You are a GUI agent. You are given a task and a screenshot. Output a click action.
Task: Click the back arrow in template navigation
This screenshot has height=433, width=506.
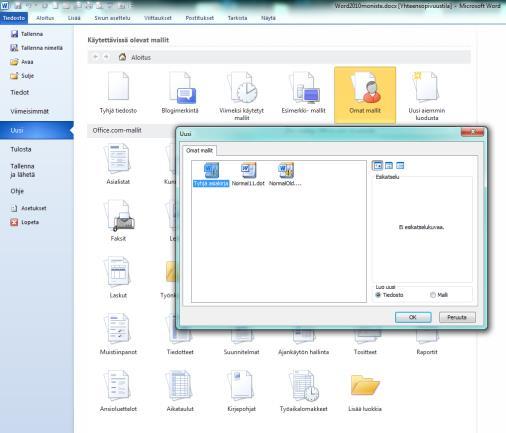coord(95,57)
